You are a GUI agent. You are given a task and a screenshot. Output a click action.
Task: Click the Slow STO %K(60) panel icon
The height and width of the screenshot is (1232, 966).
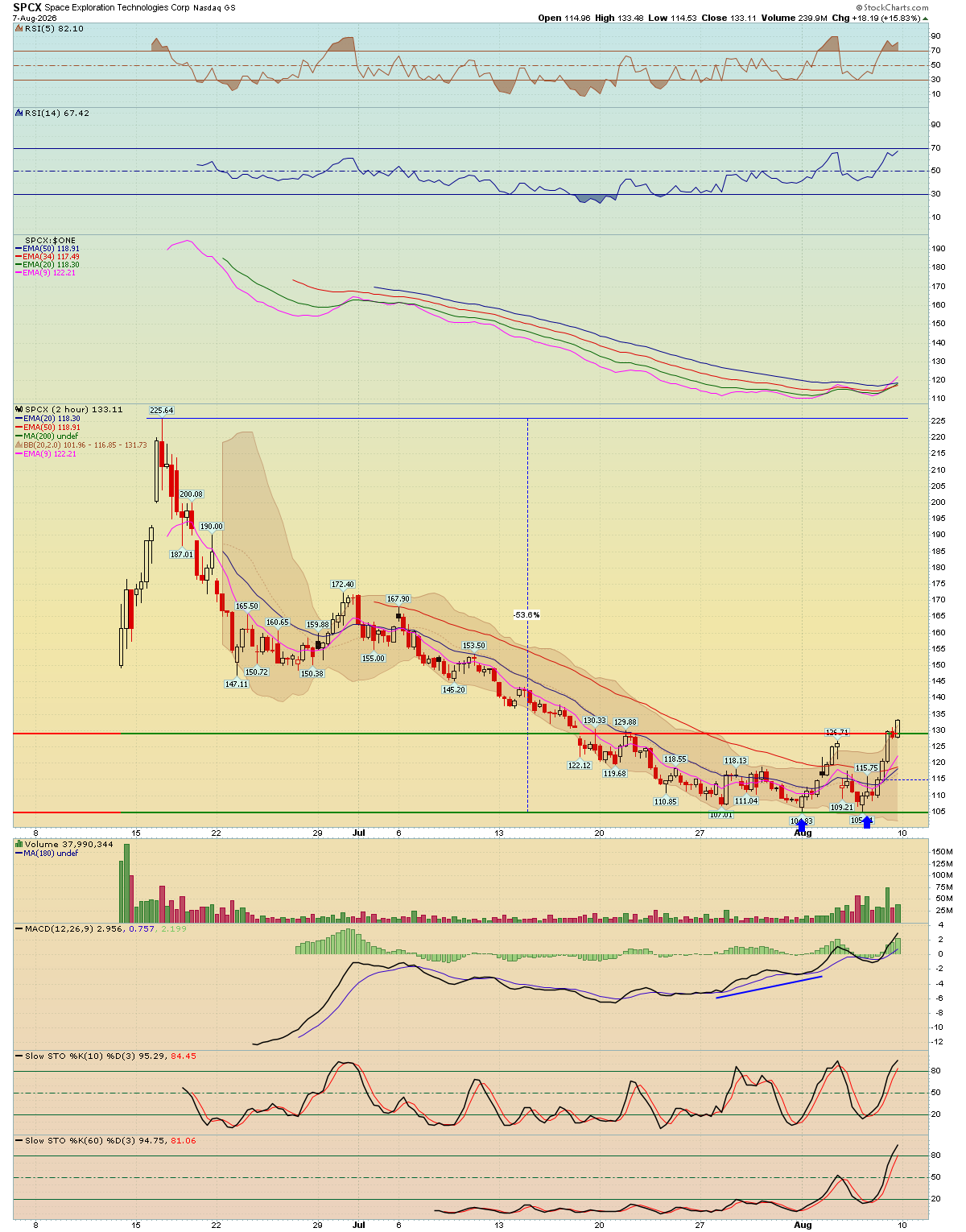coord(20,1140)
